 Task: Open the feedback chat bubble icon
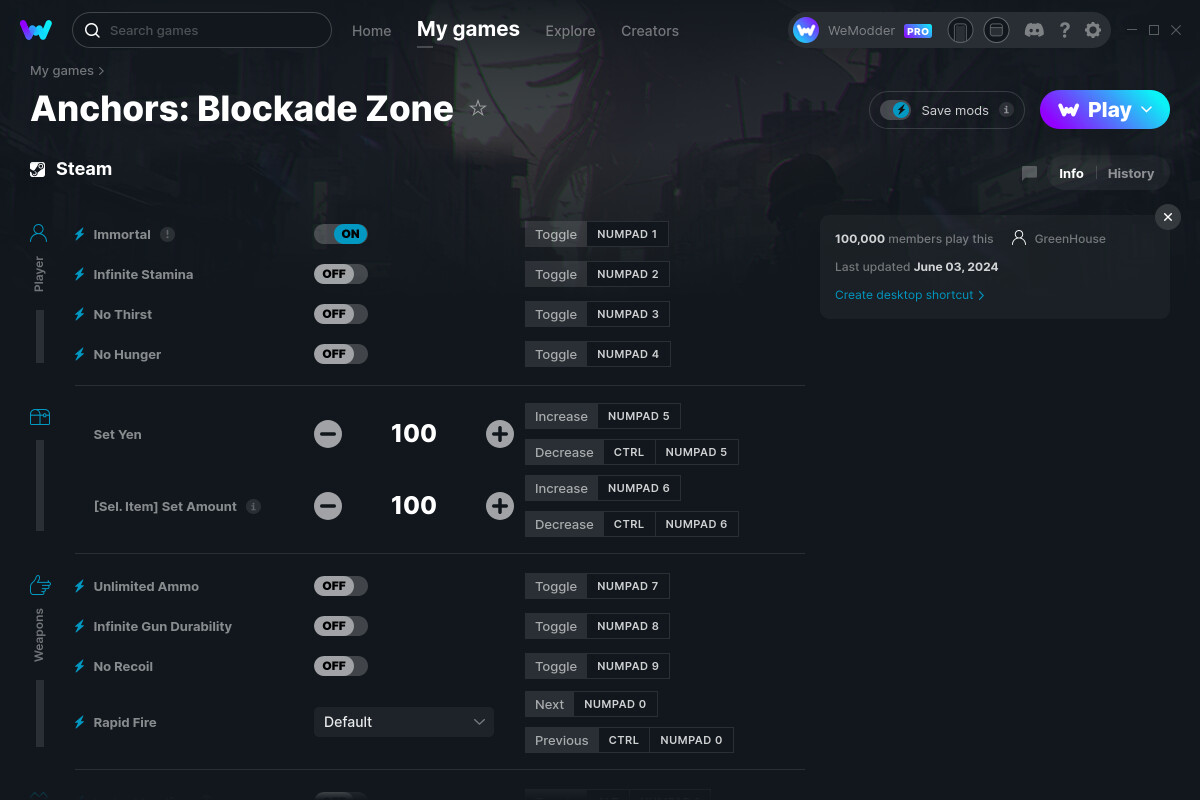tap(1029, 173)
